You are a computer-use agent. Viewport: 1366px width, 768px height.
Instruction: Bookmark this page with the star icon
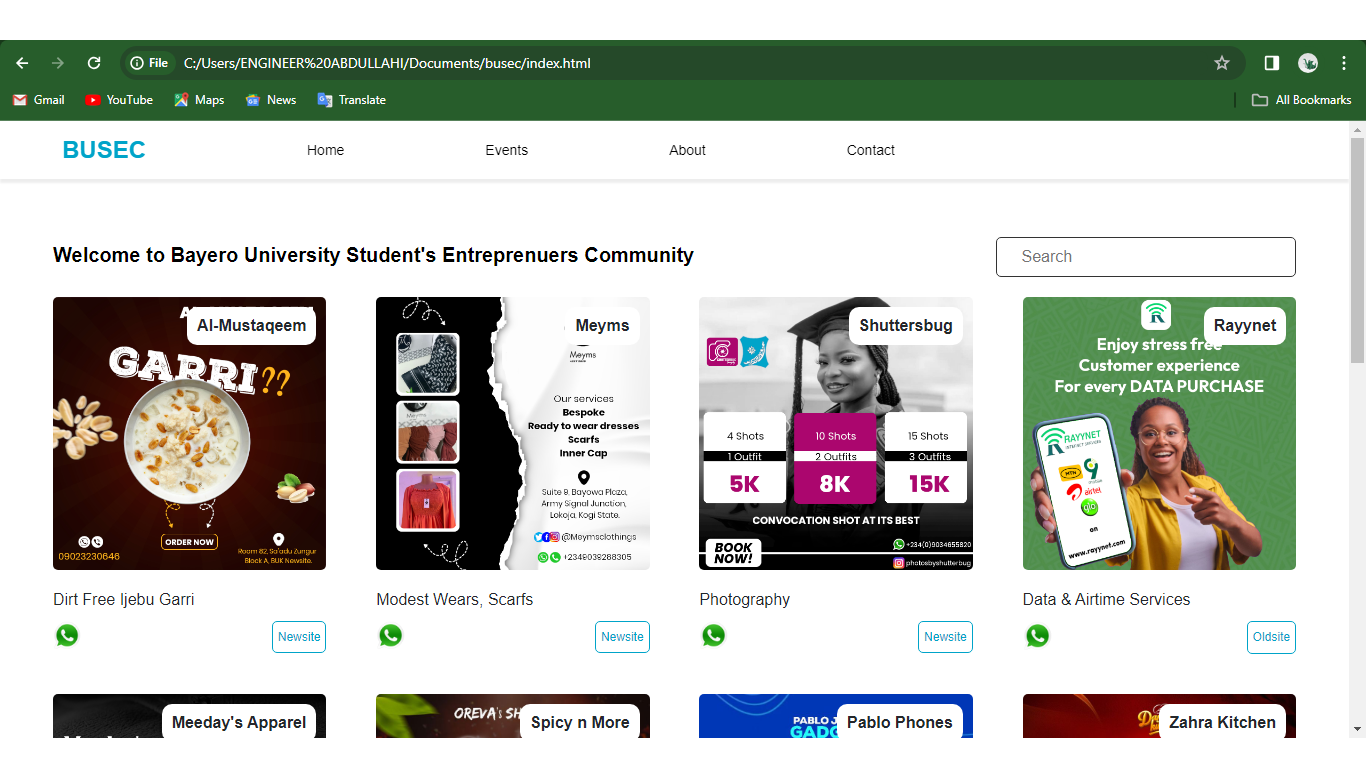[1222, 63]
